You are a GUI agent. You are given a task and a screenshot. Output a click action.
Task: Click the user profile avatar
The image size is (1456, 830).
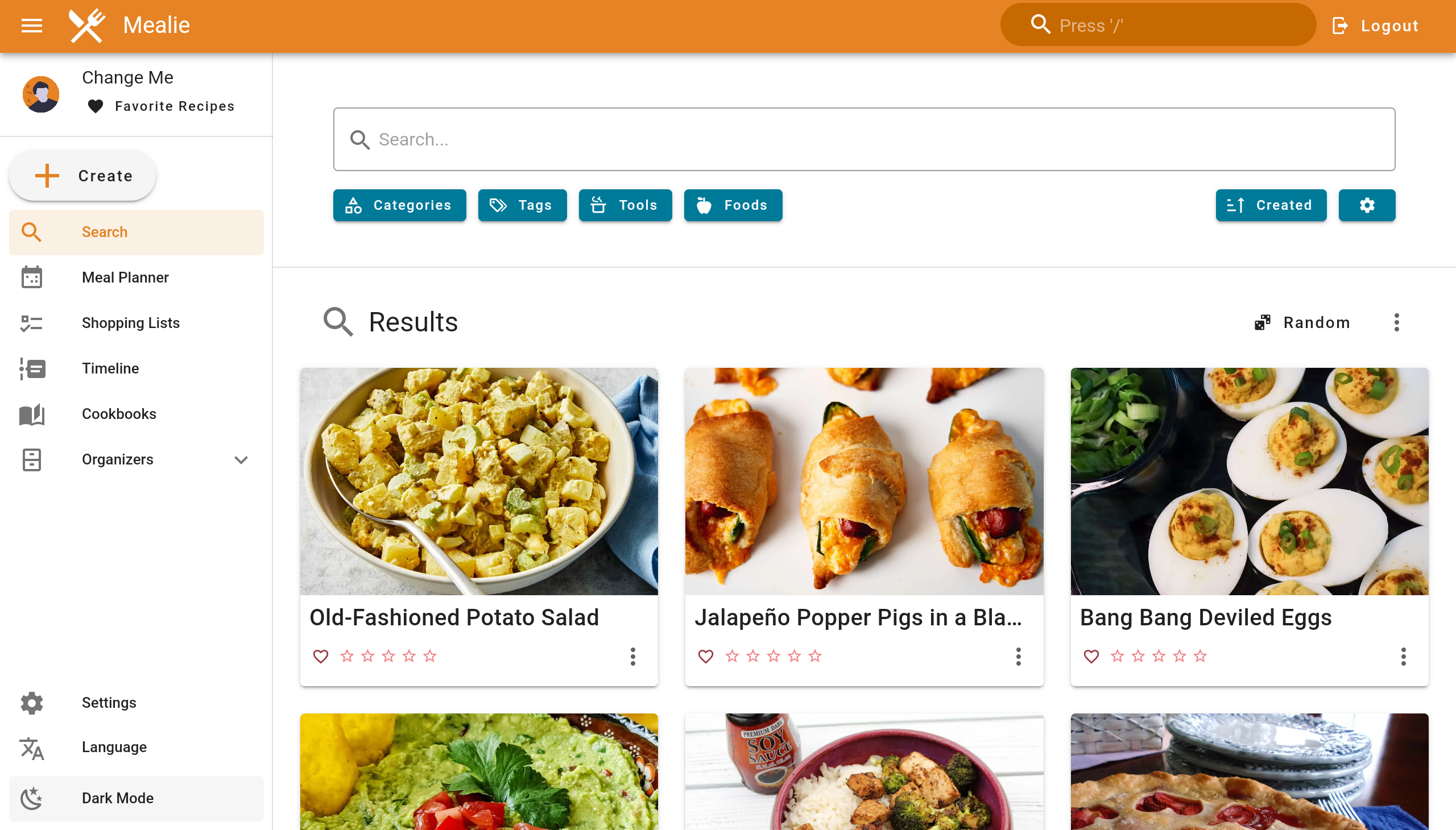41,94
